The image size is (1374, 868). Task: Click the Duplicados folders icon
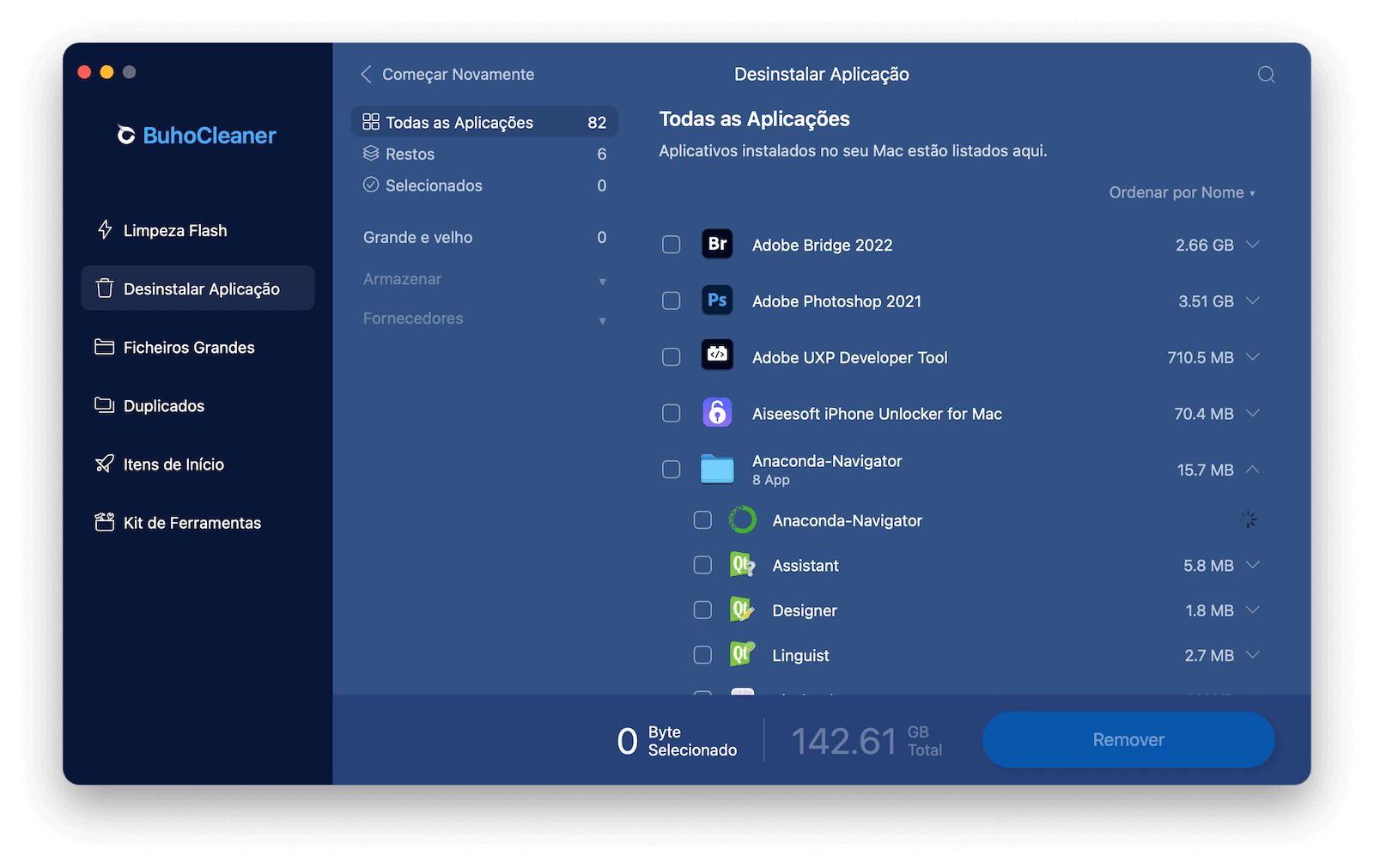pyautogui.click(x=105, y=405)
